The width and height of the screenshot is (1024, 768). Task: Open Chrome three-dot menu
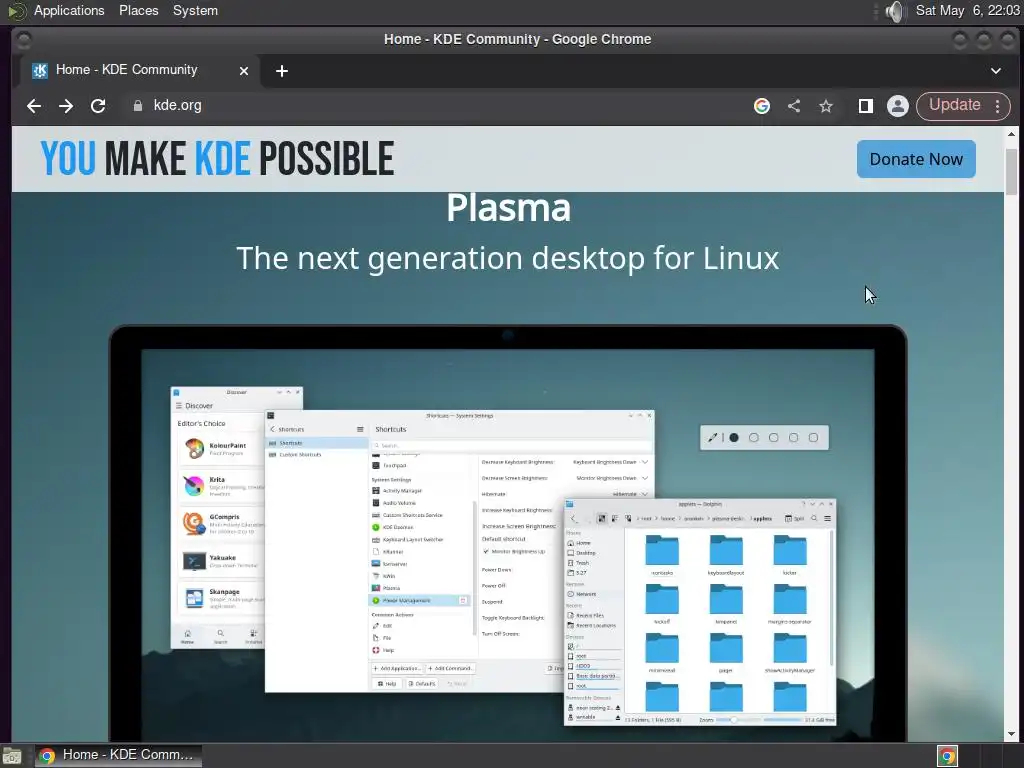[997, 106]
